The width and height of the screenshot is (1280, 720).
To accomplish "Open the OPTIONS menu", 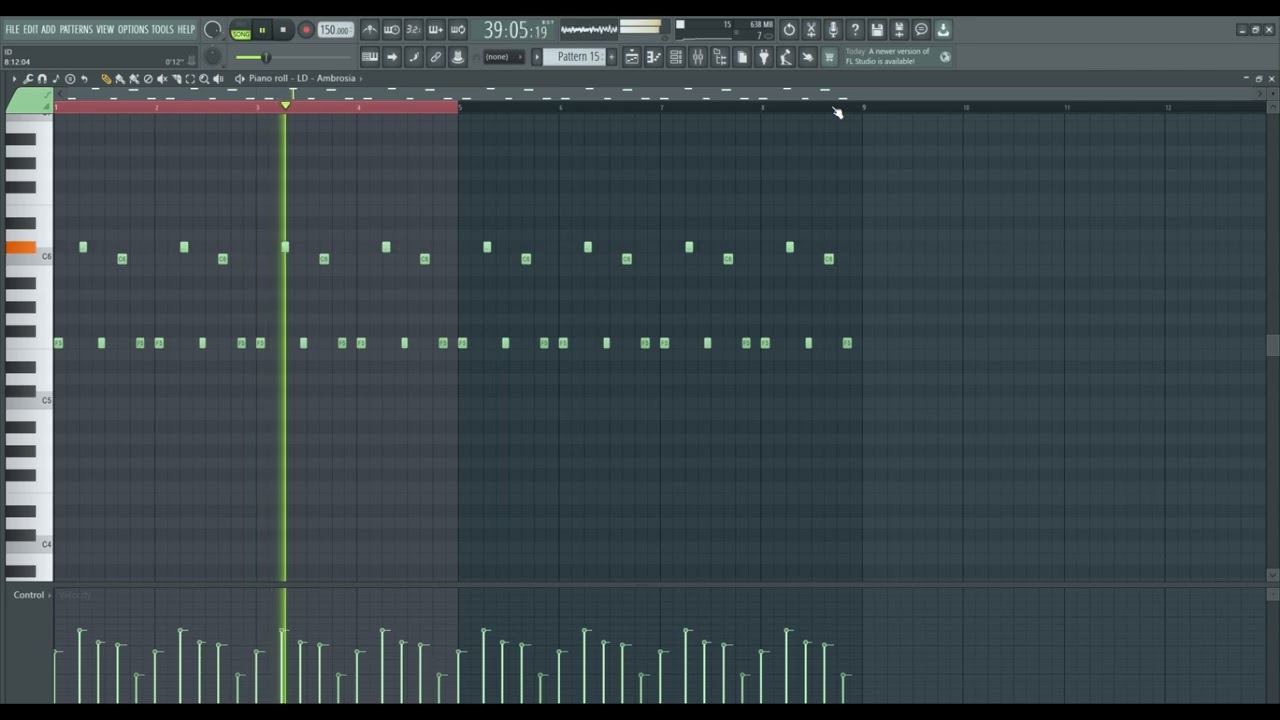I will click(x=133, y=29).
